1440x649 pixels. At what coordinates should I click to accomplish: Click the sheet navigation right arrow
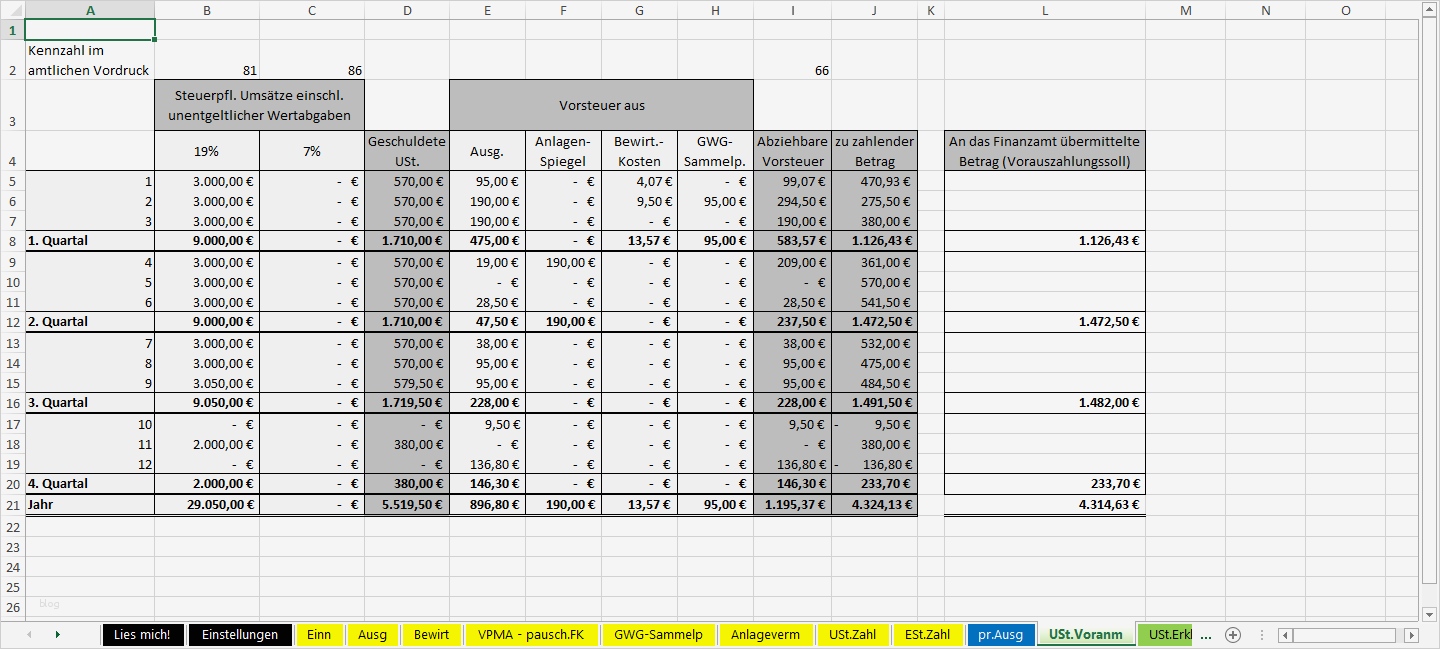tap(57, 634)
